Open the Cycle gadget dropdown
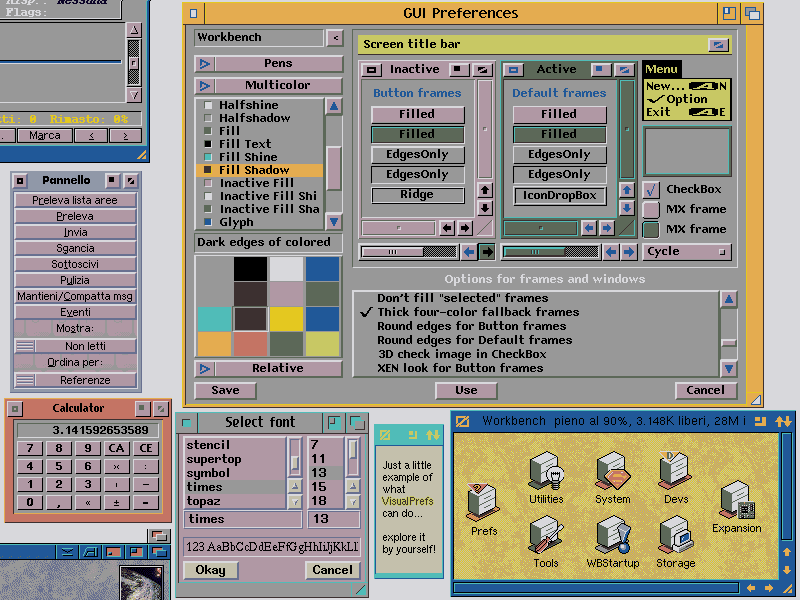 point(687,252)
